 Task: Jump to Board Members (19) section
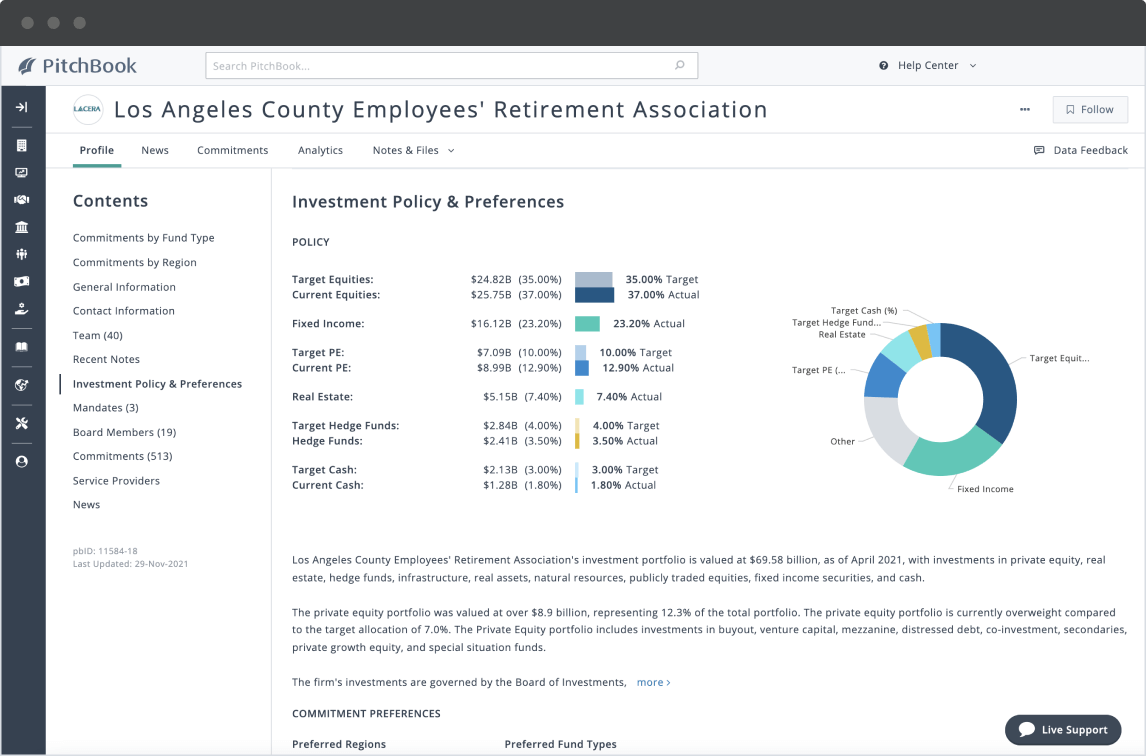coord(124,432)
